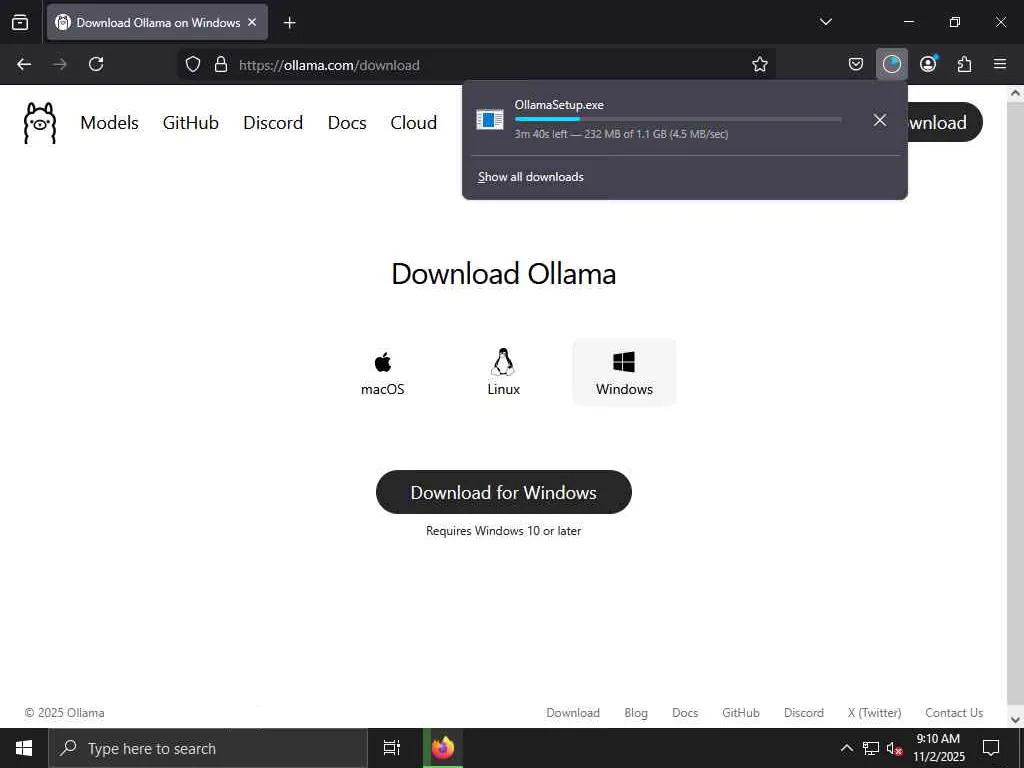
Task: Show hidden system tray icons
Action: pyautogui.click(x=846, y=748)
